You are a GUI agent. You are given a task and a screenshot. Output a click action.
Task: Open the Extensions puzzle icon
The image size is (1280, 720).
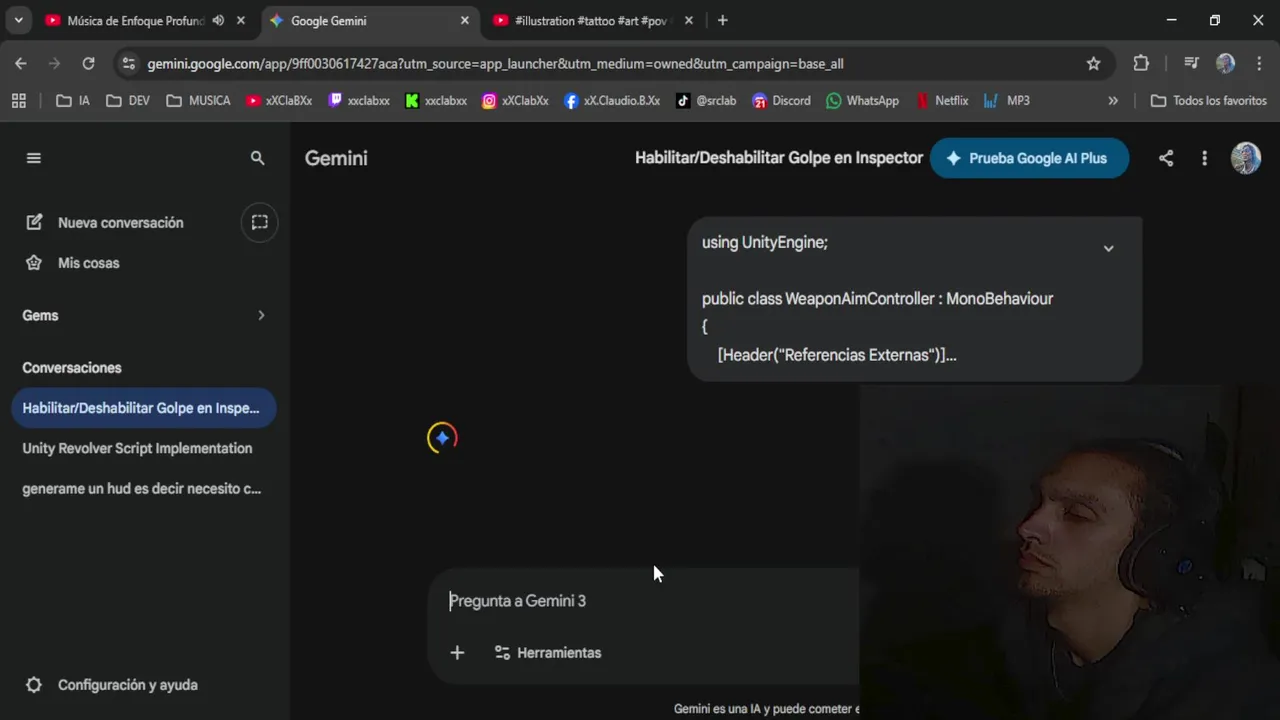[x=1141, y=63]
